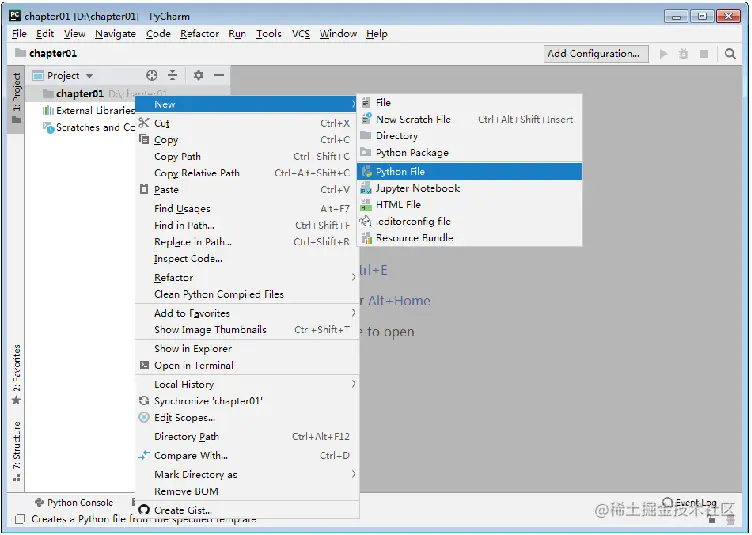The width and height of the screenshot is (752, 535).
Task: Select chapter01 root folder in tree
Action: click(x=80, y=93)
